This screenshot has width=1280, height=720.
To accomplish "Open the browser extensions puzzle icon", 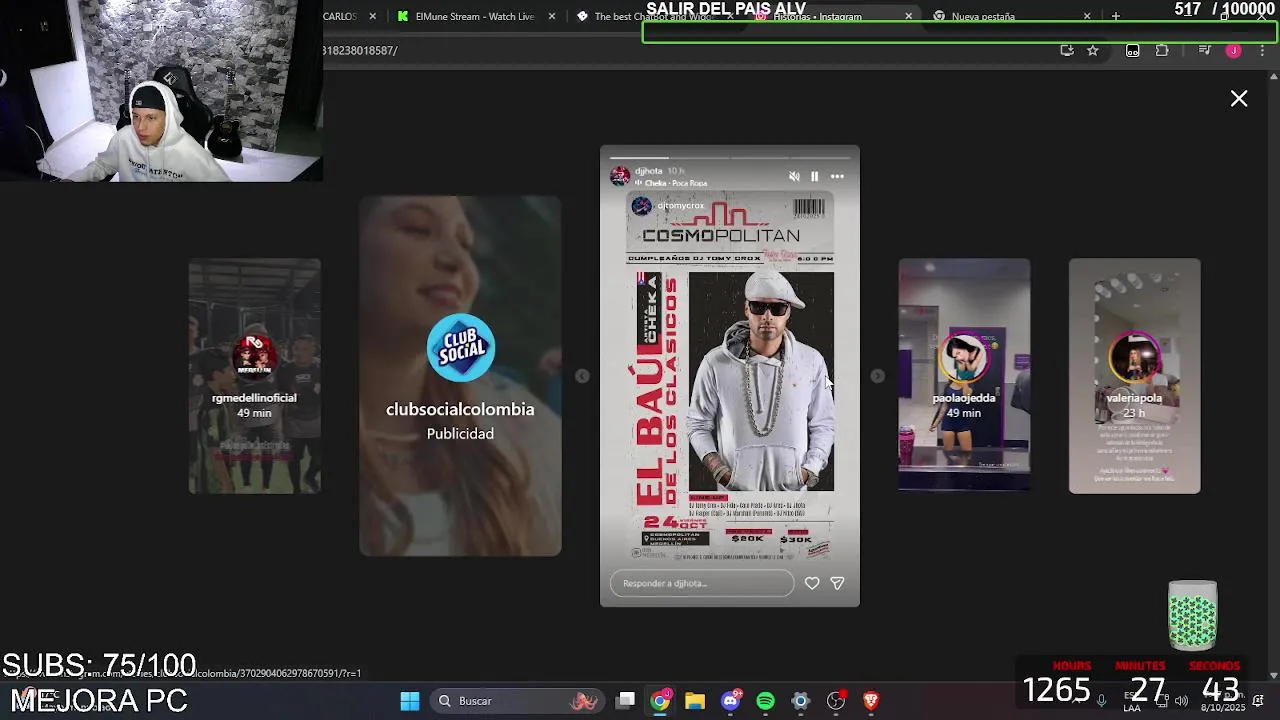I will (x=1162, y=50).
